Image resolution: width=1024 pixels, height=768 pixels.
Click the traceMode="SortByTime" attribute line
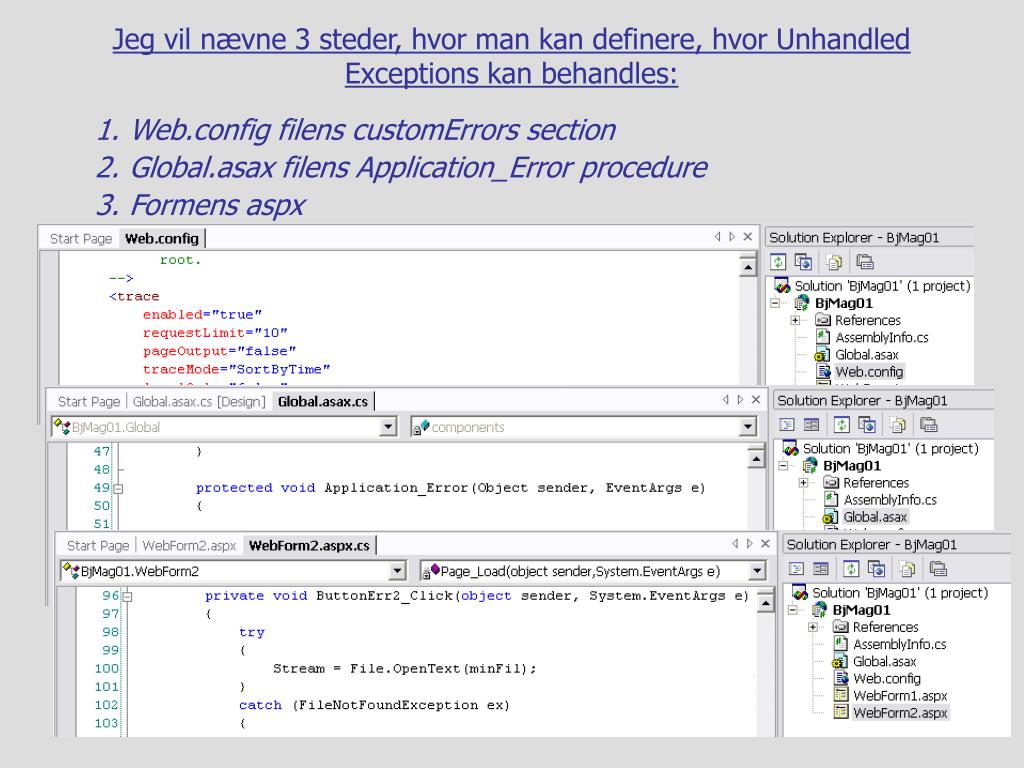pyautogui.click(x=236, y=369)
